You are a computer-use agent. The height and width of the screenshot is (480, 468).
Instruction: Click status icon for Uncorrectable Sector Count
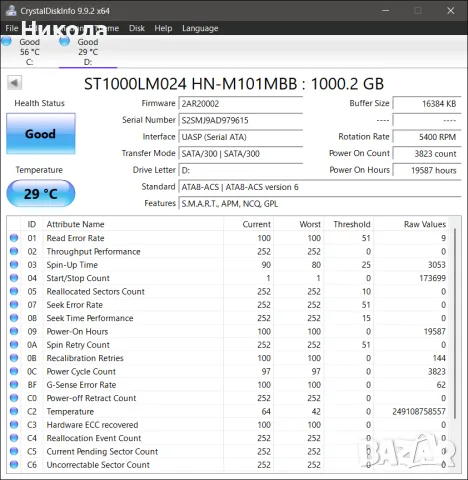click(x=14, y=464)
